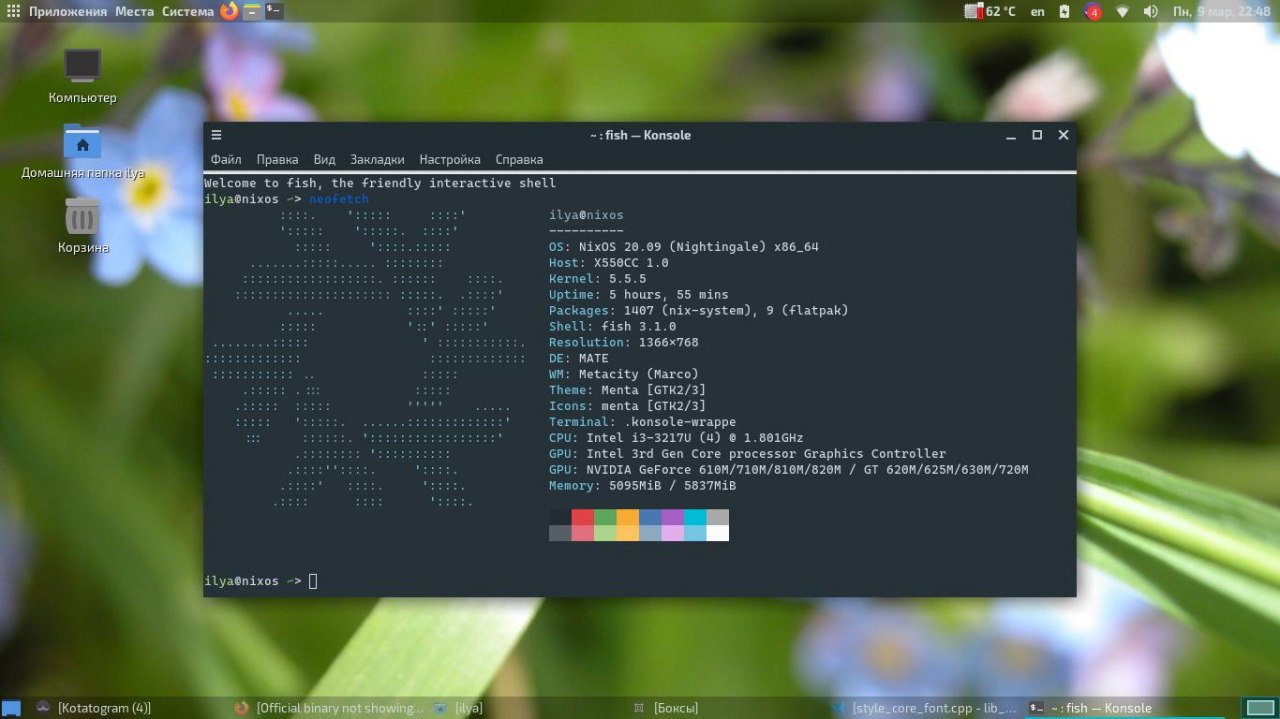Click the 62 °C temperature sensor indicator
Image resolution: width=1280 pixels, height=719 pixels.
click(x=990, y=11)
